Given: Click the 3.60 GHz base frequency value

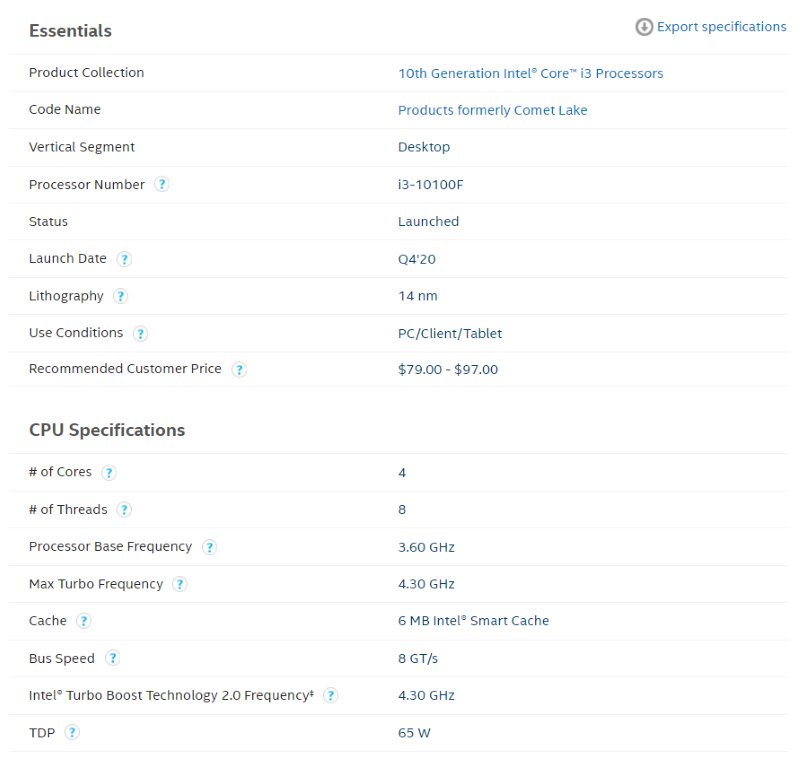Looking at the screenshot, I should point(427,547).
